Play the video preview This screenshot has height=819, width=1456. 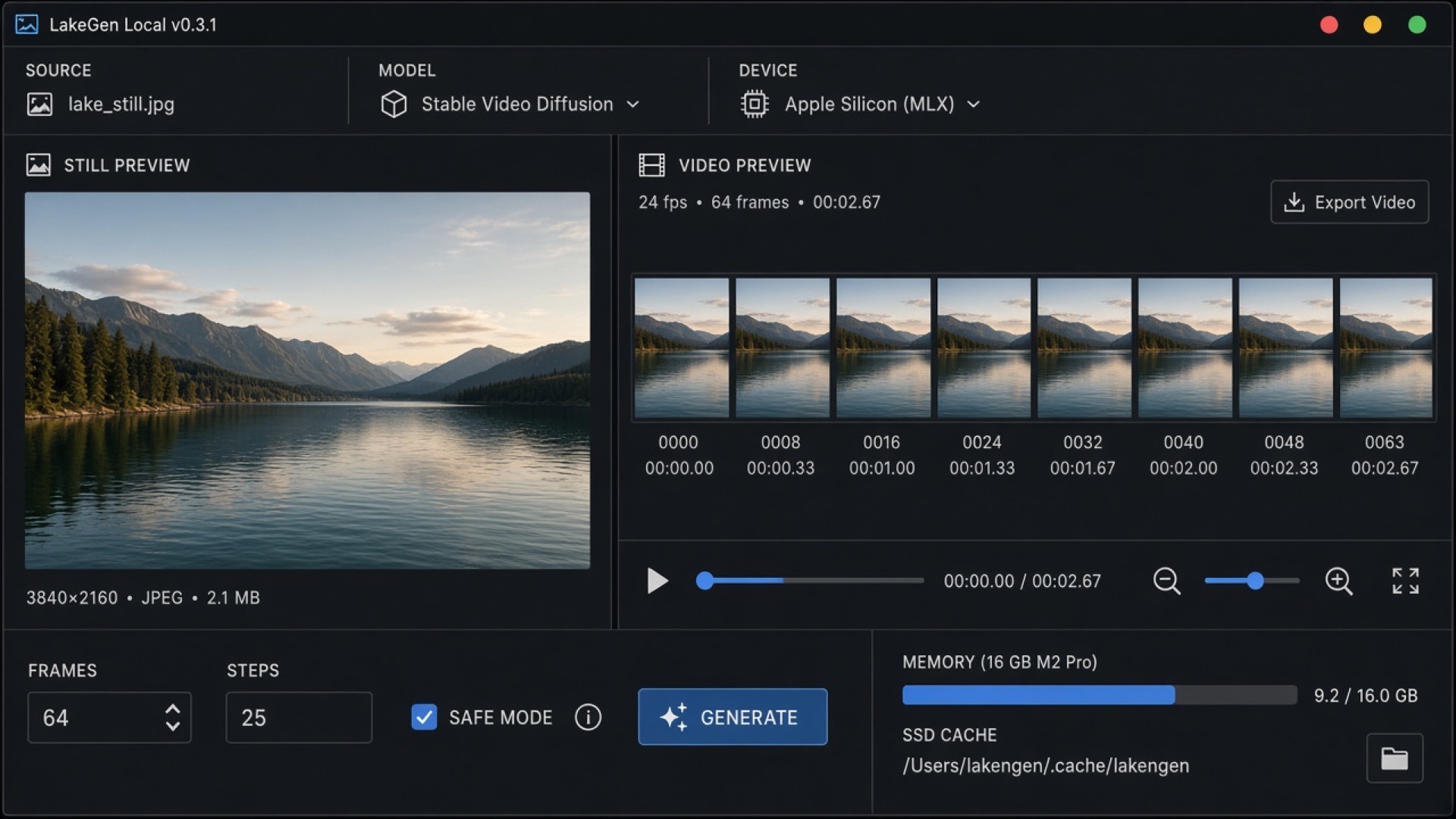click(x=657, y=581)
